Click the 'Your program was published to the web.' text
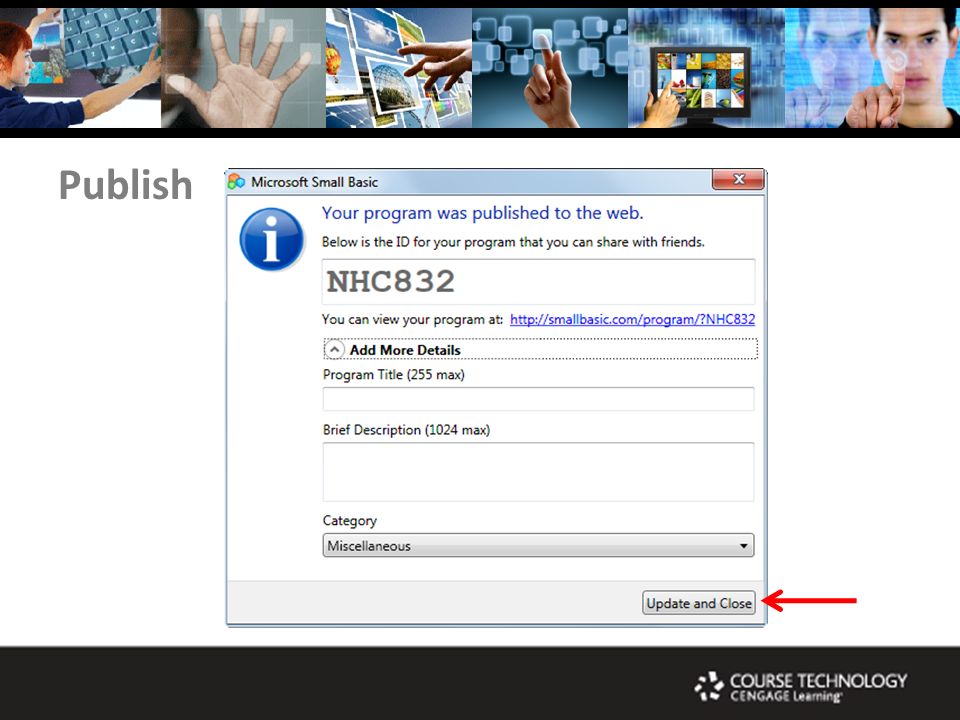Image resolution: width=960 pixels, height=720 pixels. click(482, 213)
